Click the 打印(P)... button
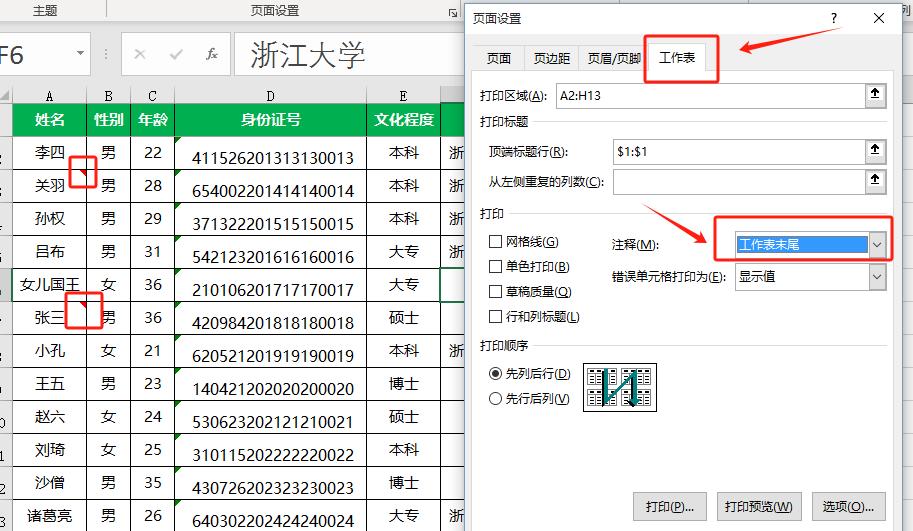The image size is (913, 531). 670,507
